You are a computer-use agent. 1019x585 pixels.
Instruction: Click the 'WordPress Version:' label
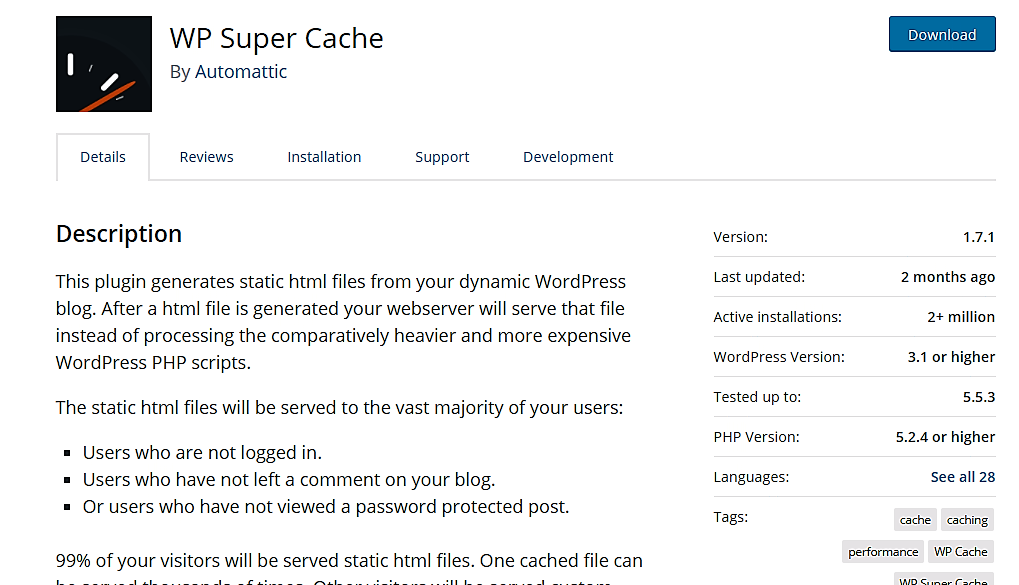tap(779, 358)
